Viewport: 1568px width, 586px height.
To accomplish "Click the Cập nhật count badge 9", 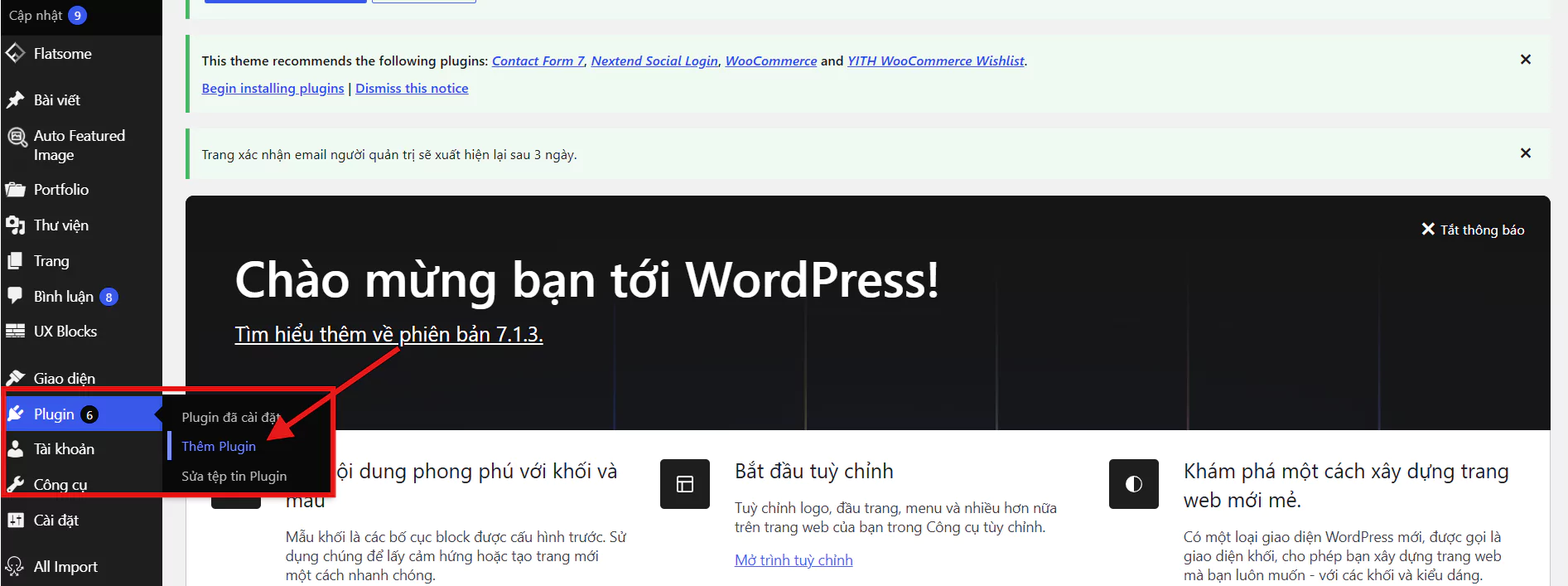I will pyautogui.click(x=77, y=16).
